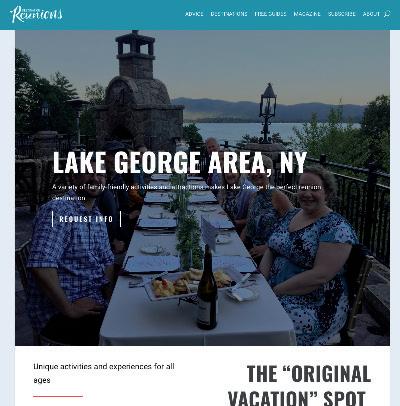Click the teal header bar background
Screen dimensions: 400x406
pos(123,15)
